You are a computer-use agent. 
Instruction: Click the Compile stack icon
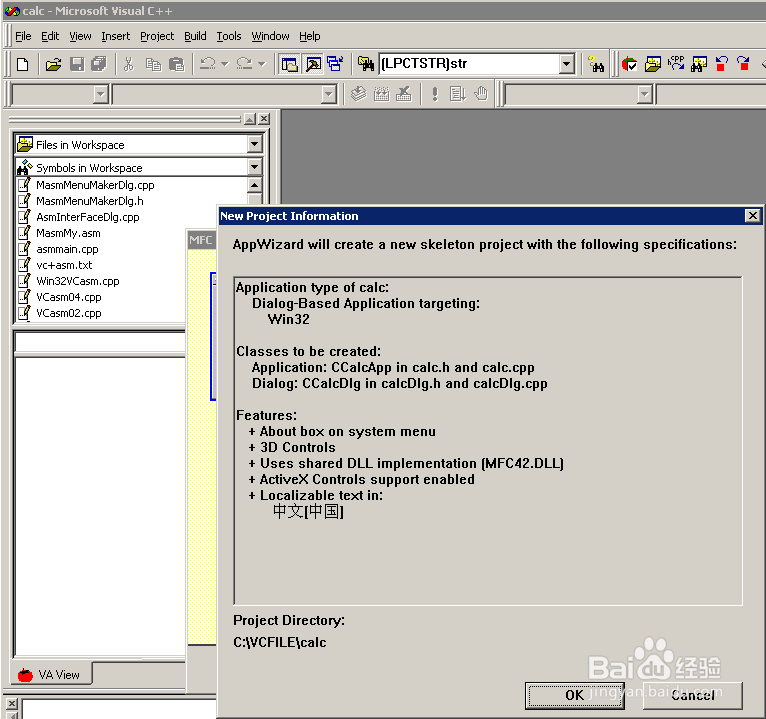pos(359,94)
